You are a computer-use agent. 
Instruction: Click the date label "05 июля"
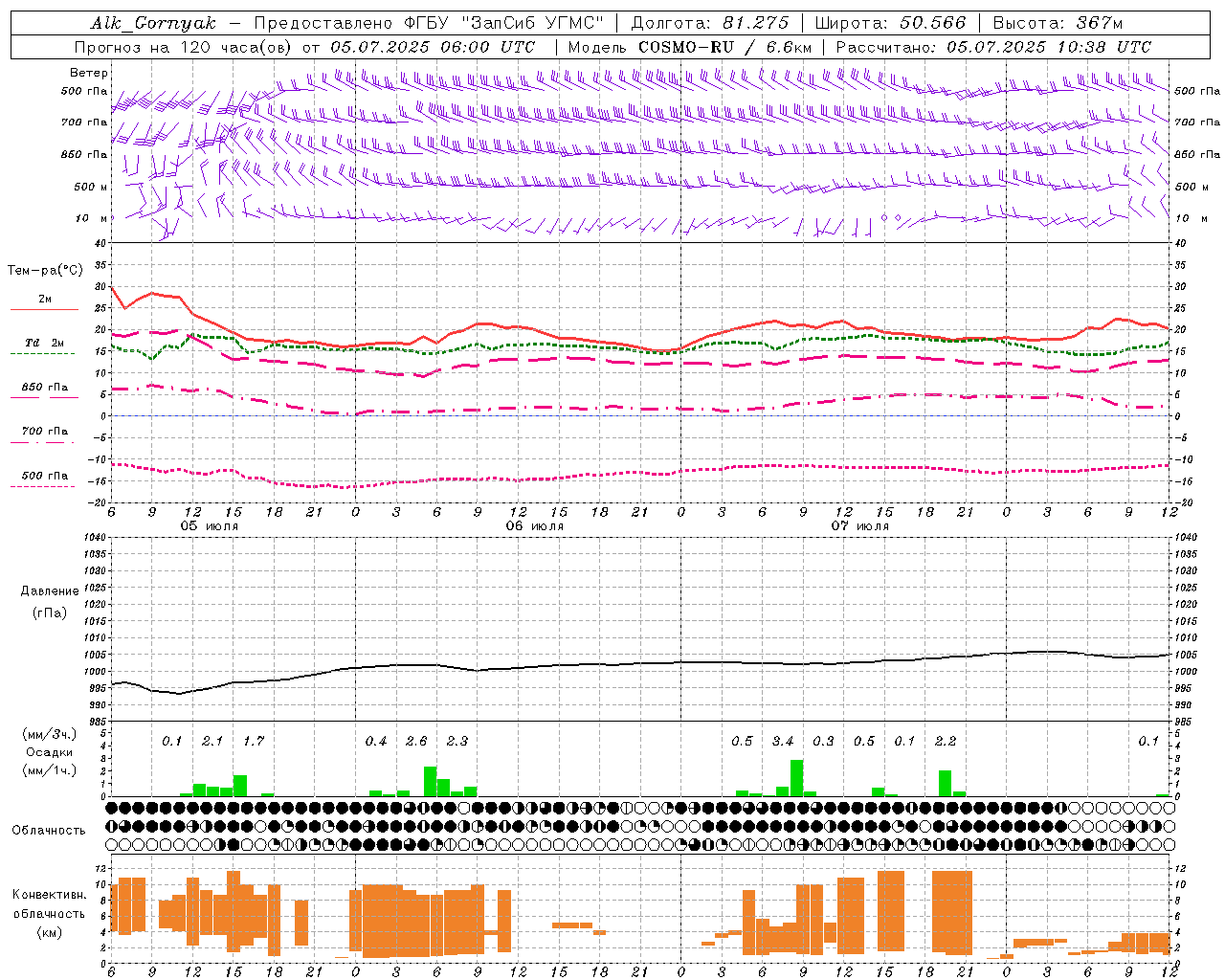point(210,526)
